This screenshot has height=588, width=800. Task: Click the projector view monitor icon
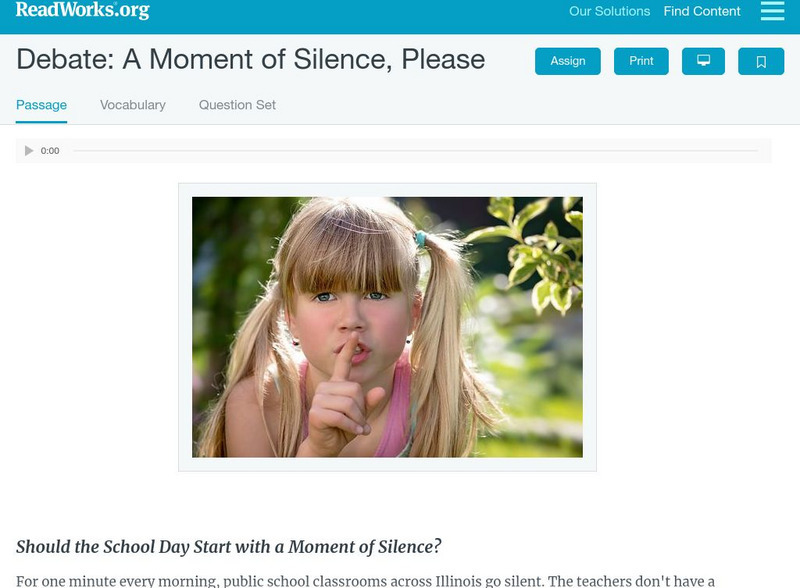click(703, 61)
